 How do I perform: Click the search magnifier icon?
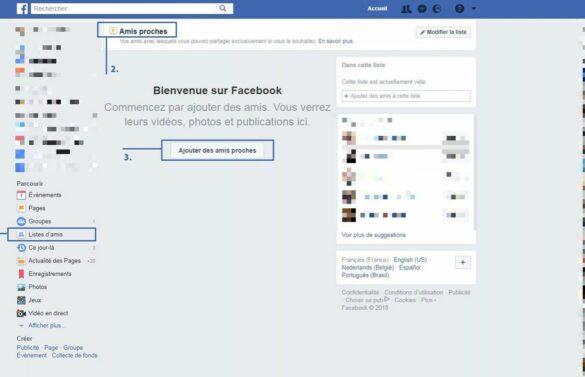click(223, 8)
